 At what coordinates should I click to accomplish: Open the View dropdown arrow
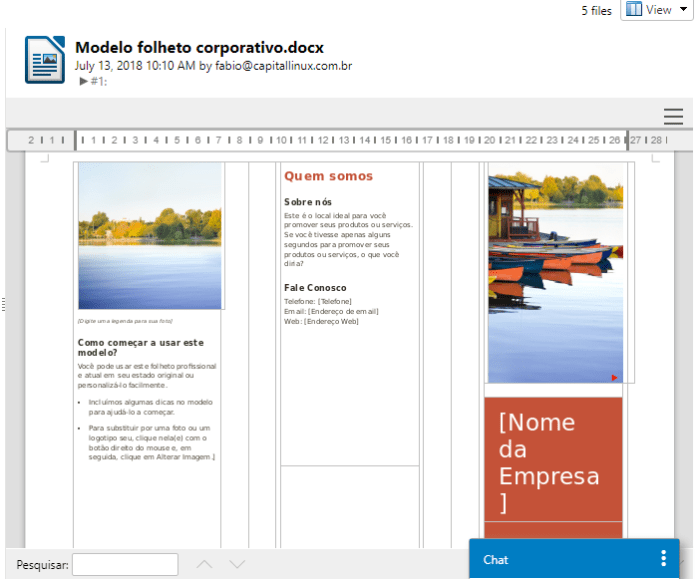pos(684,10)
